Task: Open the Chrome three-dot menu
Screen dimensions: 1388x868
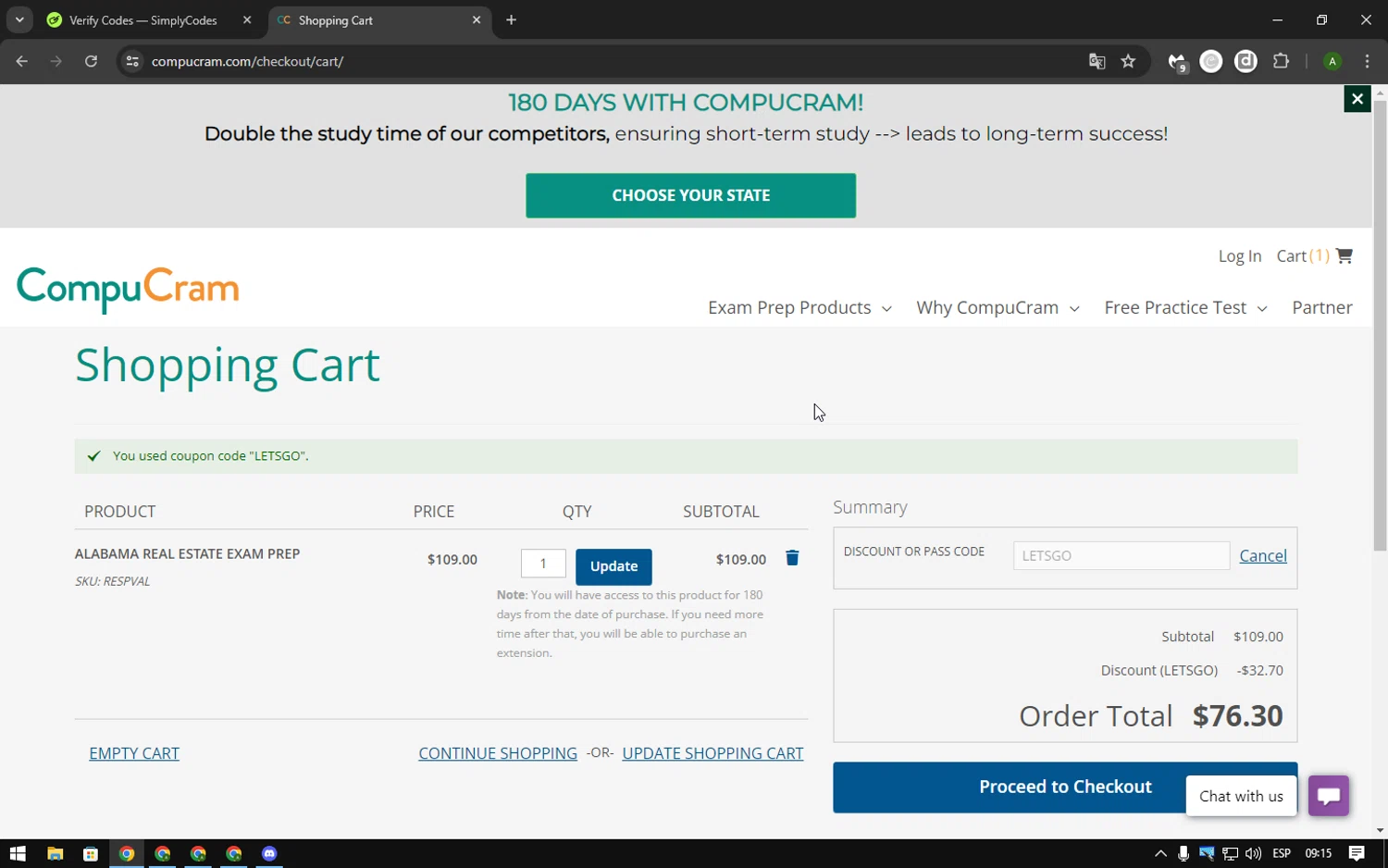Action: (1367, 61)
